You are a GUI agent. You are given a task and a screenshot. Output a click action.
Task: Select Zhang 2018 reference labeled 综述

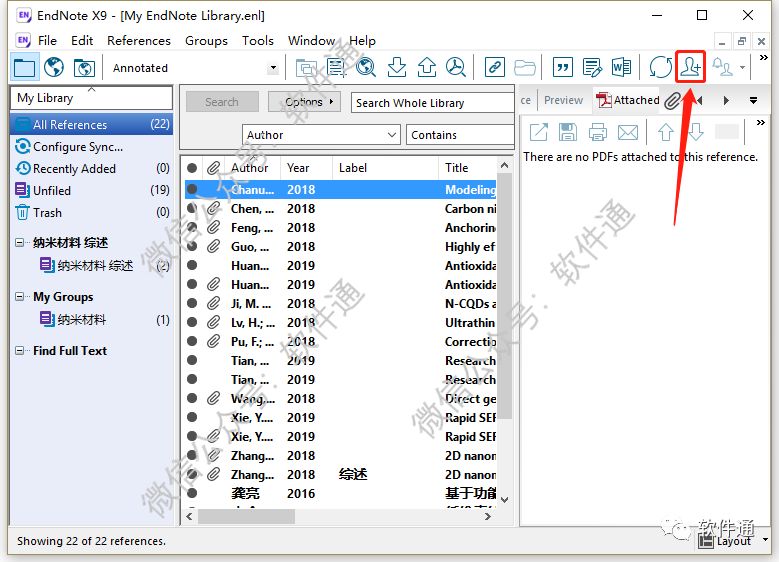pyautogui.click(x=341, y=475)
